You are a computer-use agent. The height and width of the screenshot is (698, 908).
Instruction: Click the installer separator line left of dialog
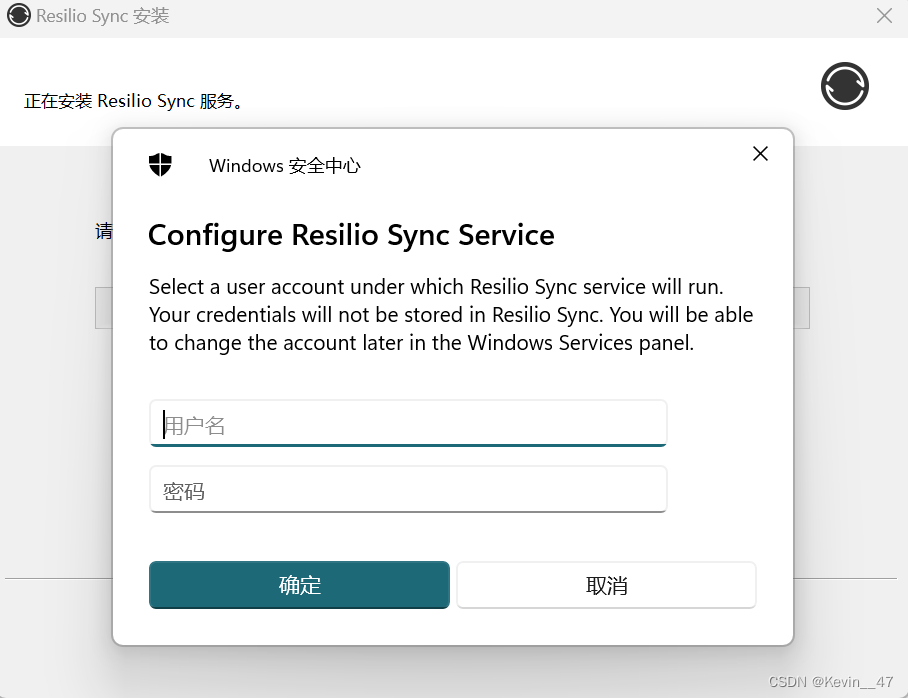[x=58, y=578]
